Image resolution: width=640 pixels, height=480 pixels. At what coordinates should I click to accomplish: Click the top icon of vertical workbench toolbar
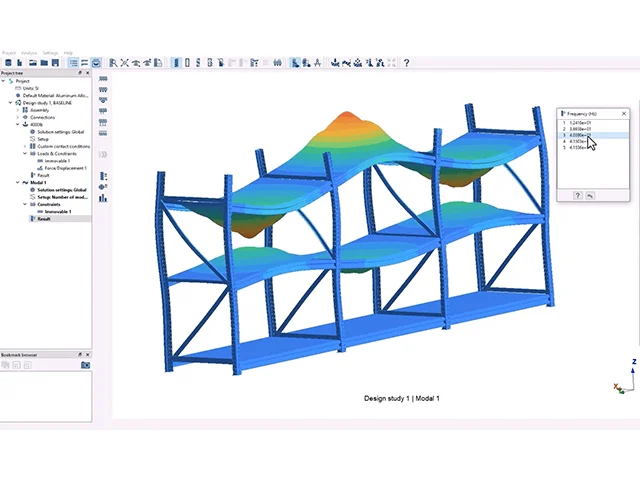coord(103,79)
